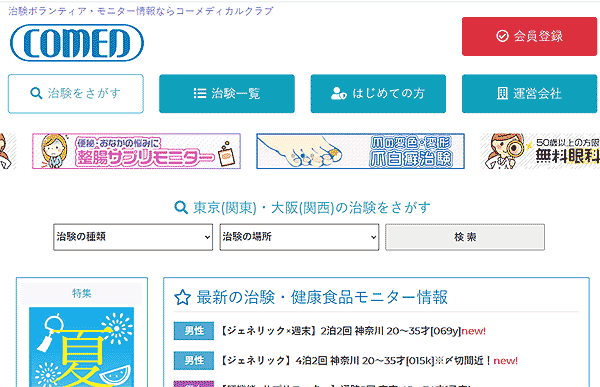Click the 最新の治験・健康食品モニター情報 heading

[x=322, y=297]
